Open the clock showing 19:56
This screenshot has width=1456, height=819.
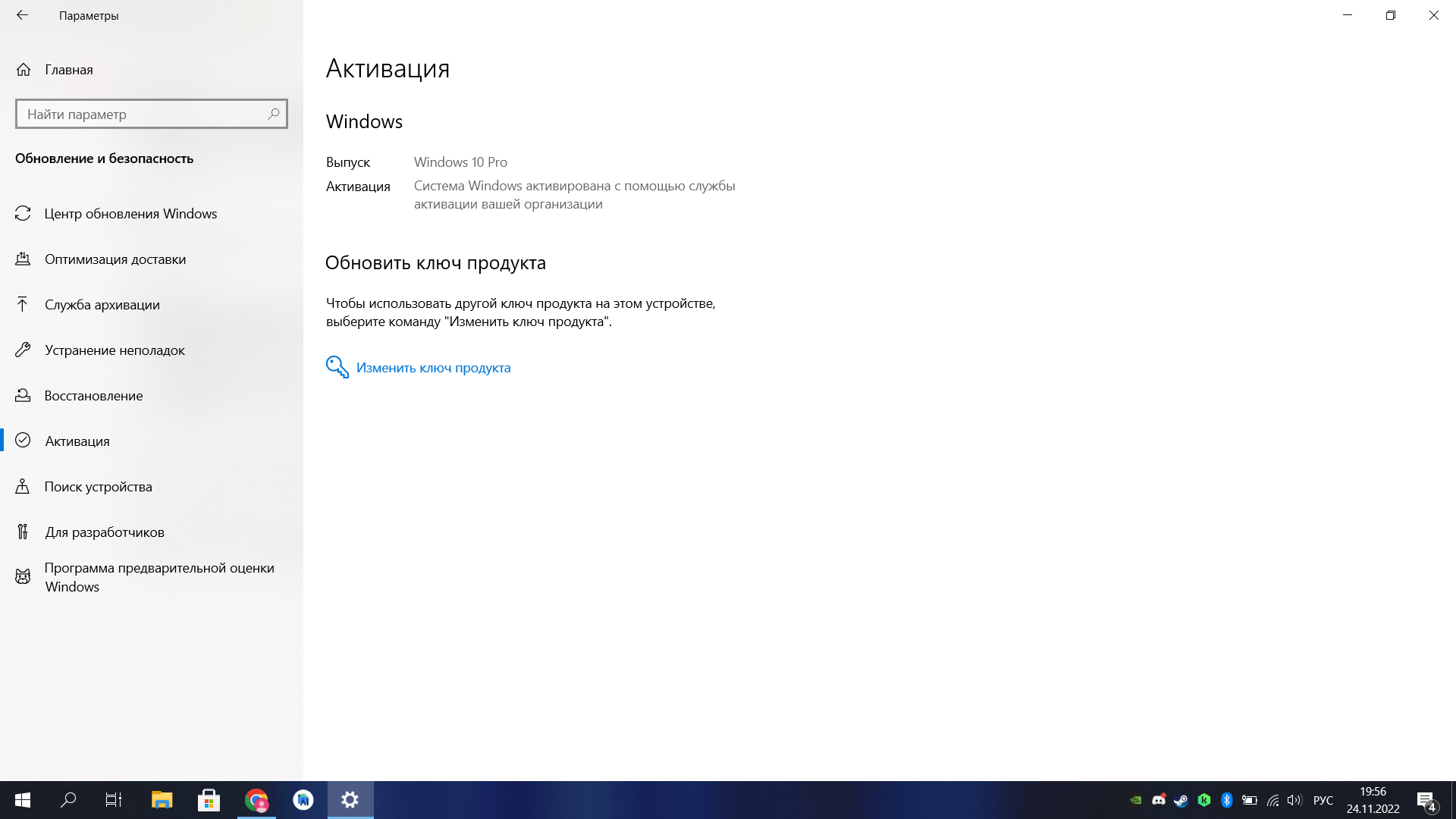(1373, 800)
